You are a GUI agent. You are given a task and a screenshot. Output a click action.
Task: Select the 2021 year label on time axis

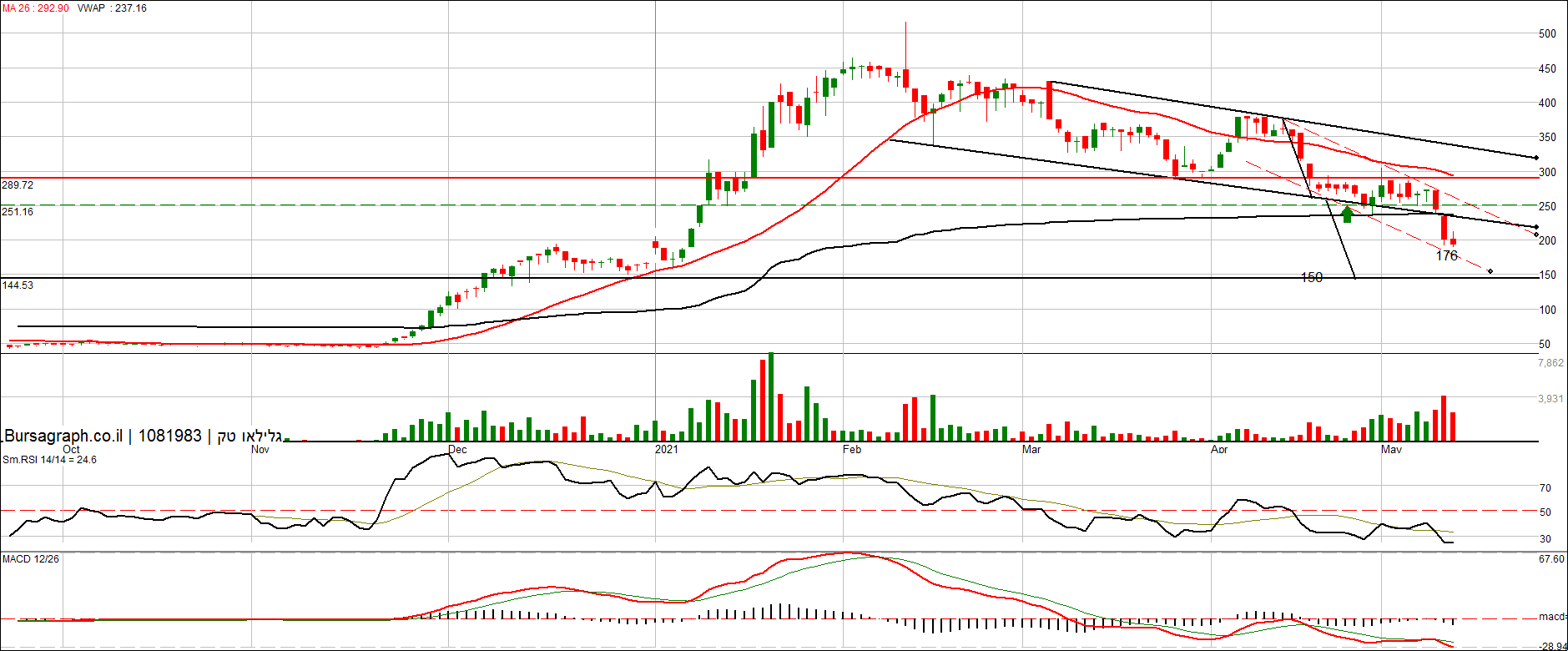pyautogui.click(x=667, y=450)
